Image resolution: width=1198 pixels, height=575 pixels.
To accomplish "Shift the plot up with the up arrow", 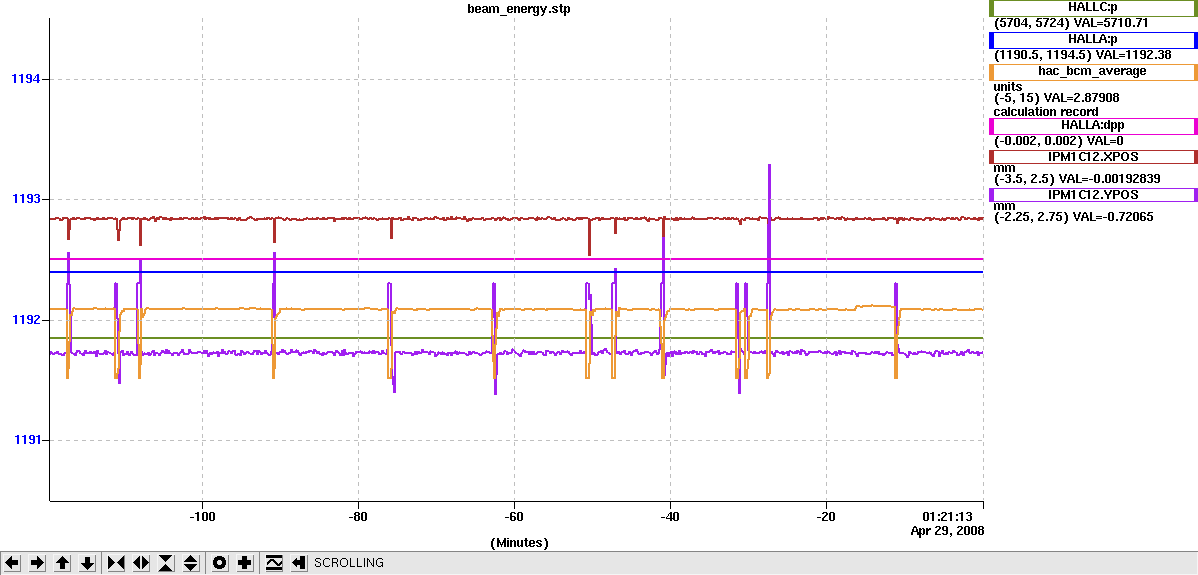I will pyautogui.click(x=63, y=563).
